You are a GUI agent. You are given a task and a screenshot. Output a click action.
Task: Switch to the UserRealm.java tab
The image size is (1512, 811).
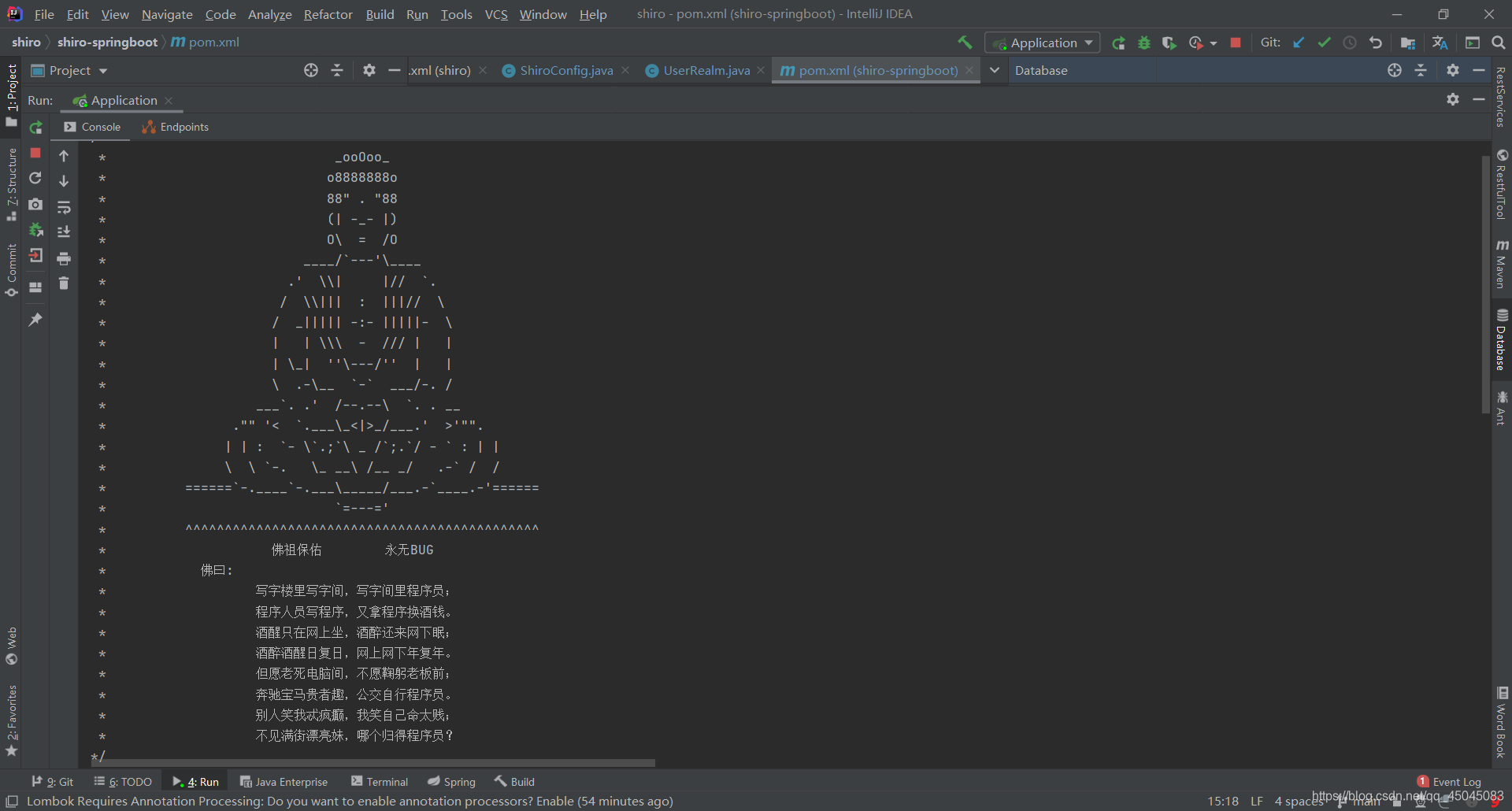click(x=706, y=70)
